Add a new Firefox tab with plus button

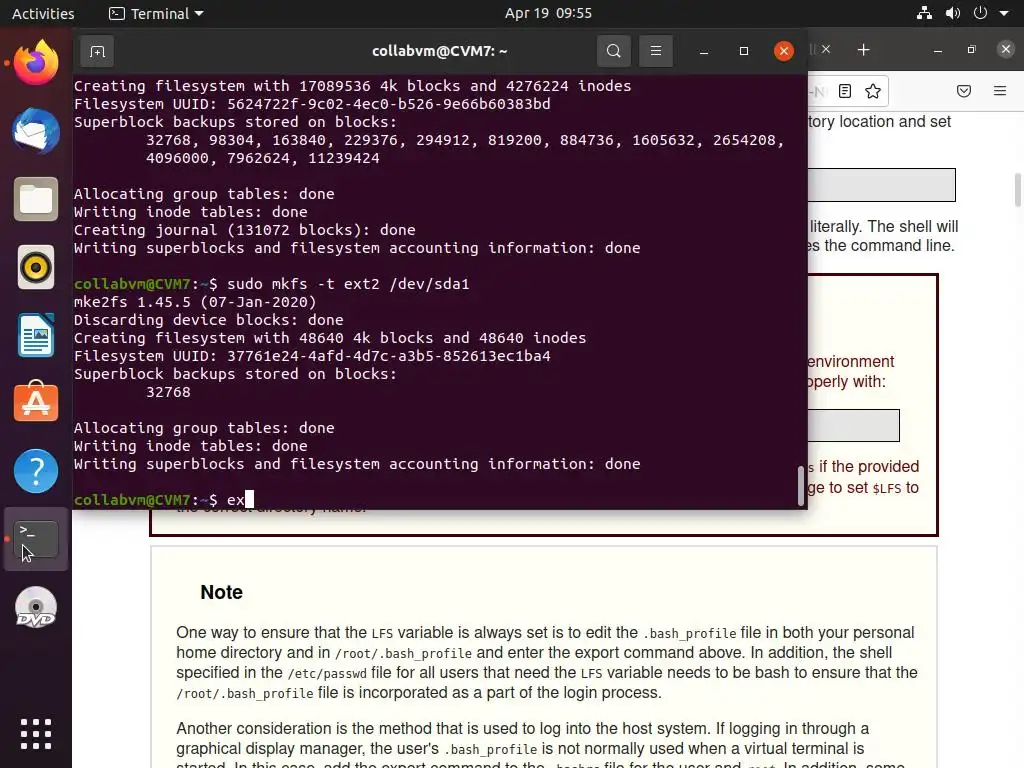click(x=863, y=50)
